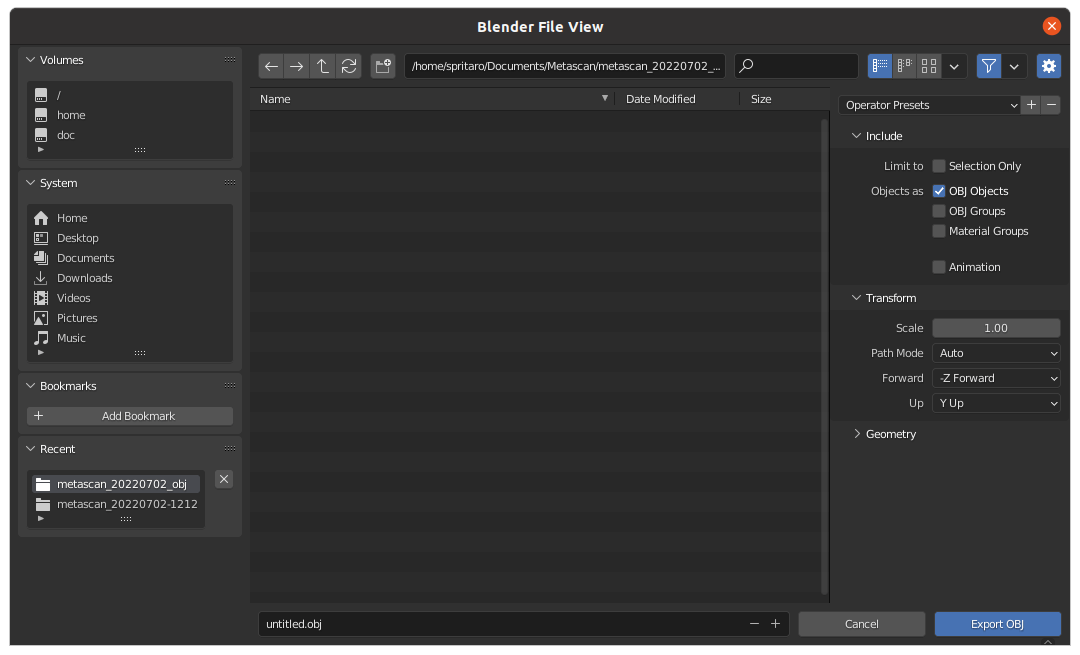The height and width of the screenshot is (655, 1080).
Task: Click the Scale value field
Action: (x=996, y=328)
